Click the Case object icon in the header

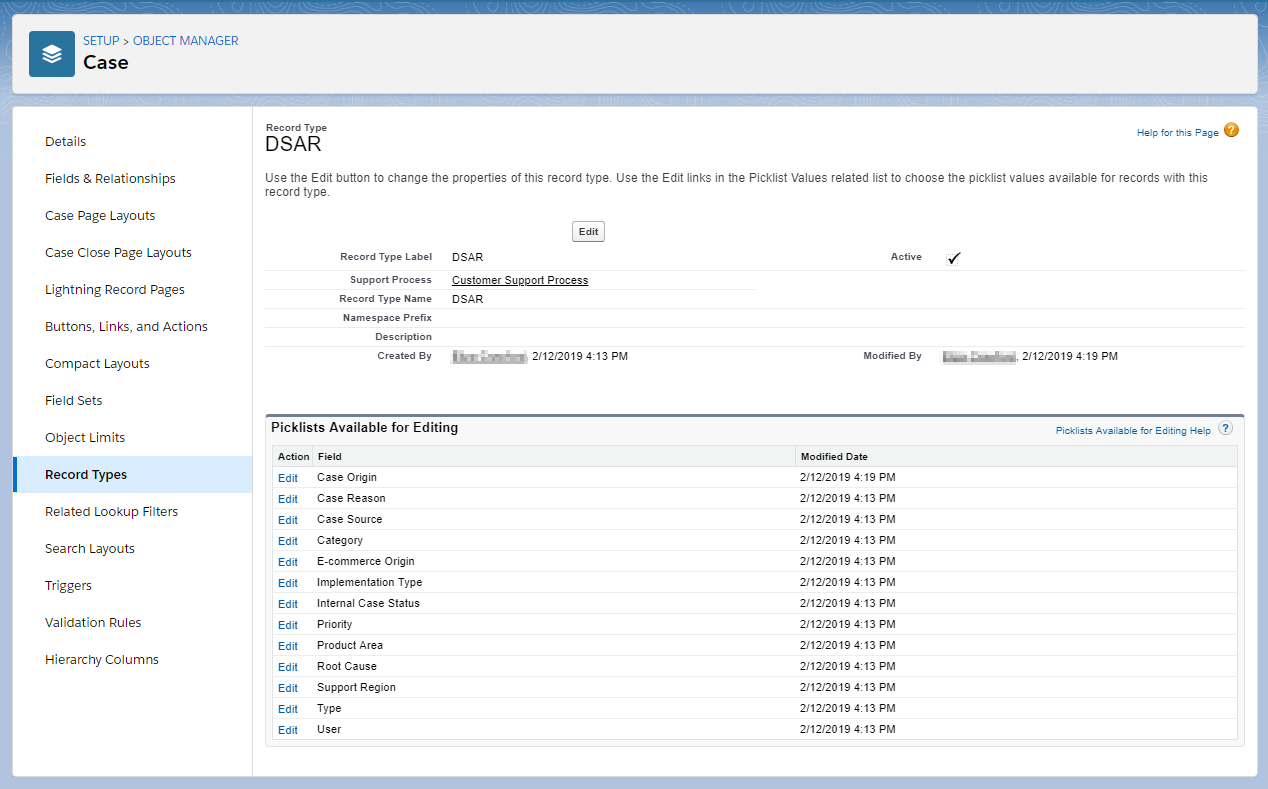(52, 53)
